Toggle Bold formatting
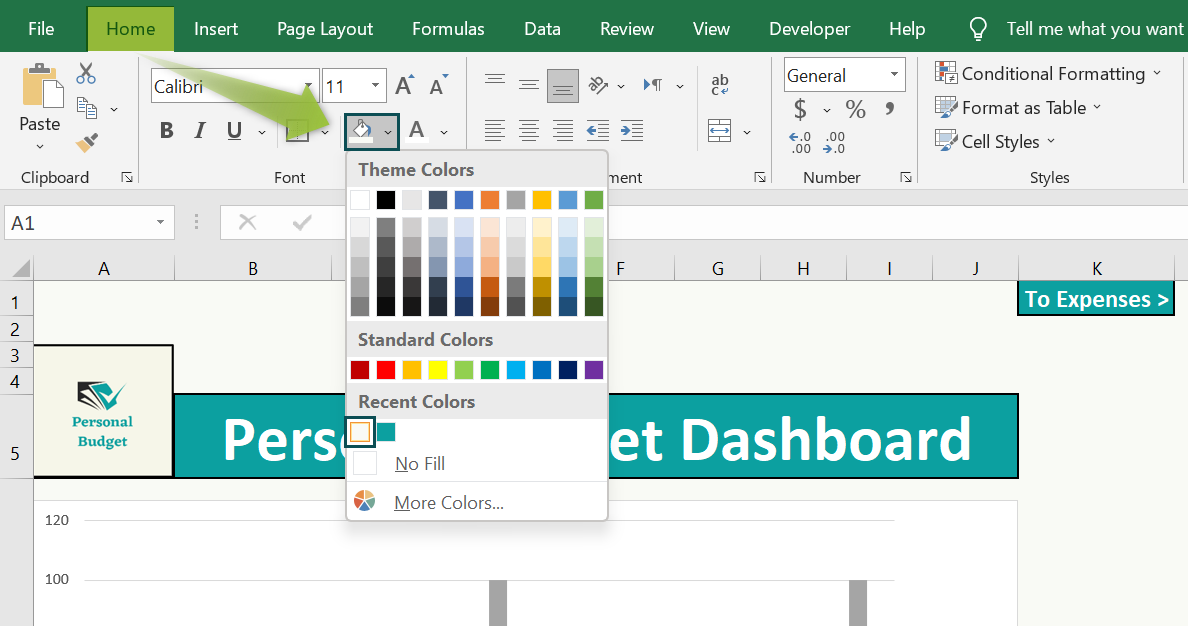The width and height of the screenshot is (1188, 626). [167, 130]
